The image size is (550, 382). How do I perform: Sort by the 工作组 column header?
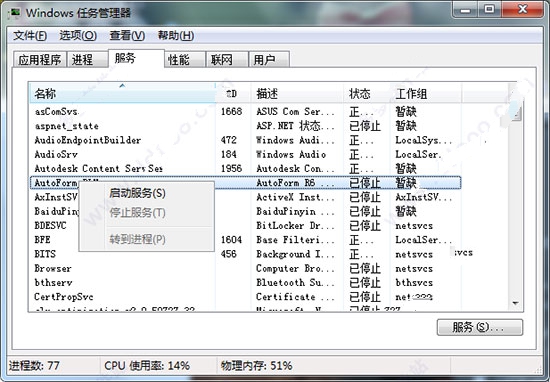426,94
